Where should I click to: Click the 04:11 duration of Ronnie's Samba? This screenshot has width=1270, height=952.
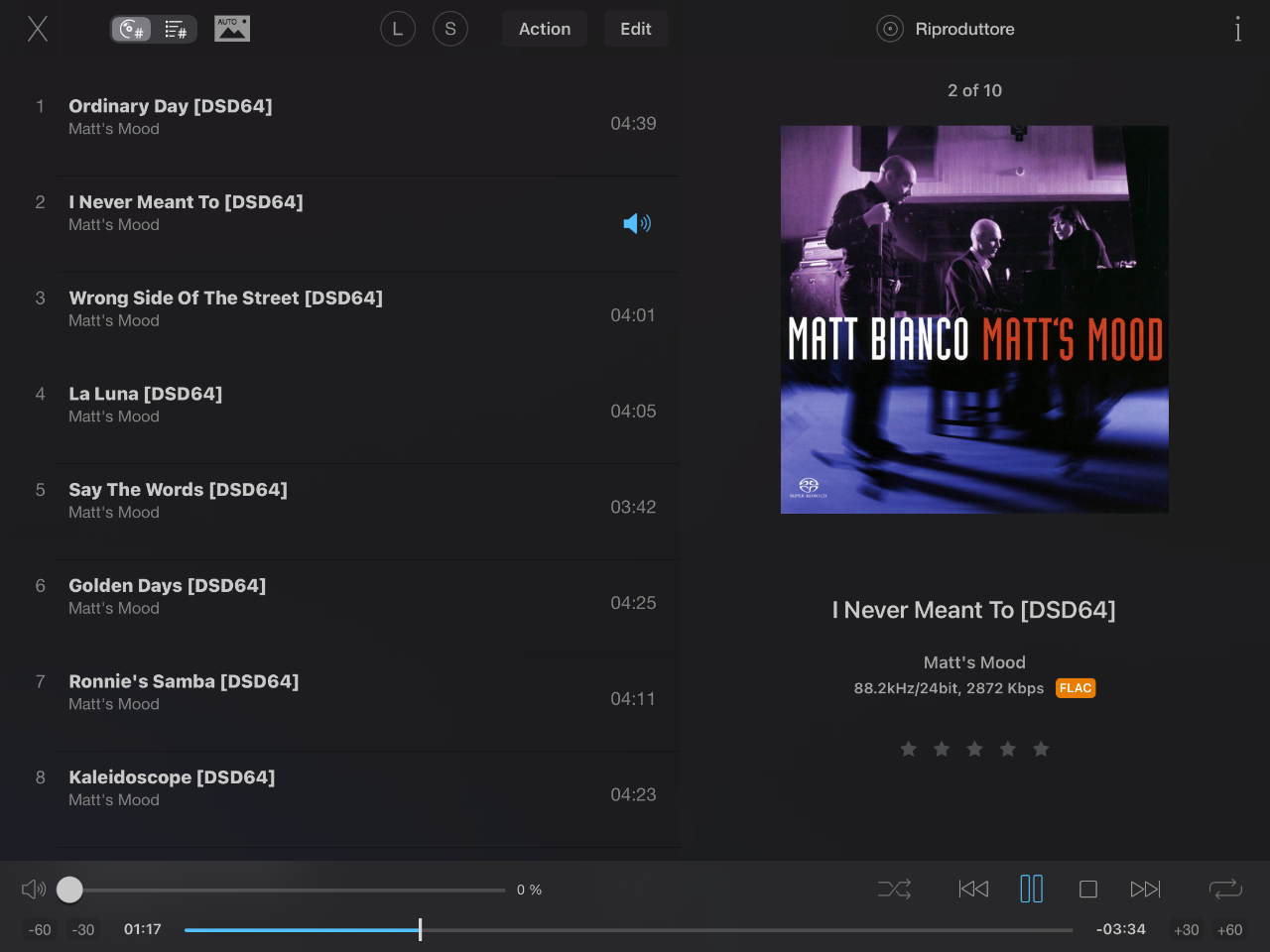[x=633, y=699]
